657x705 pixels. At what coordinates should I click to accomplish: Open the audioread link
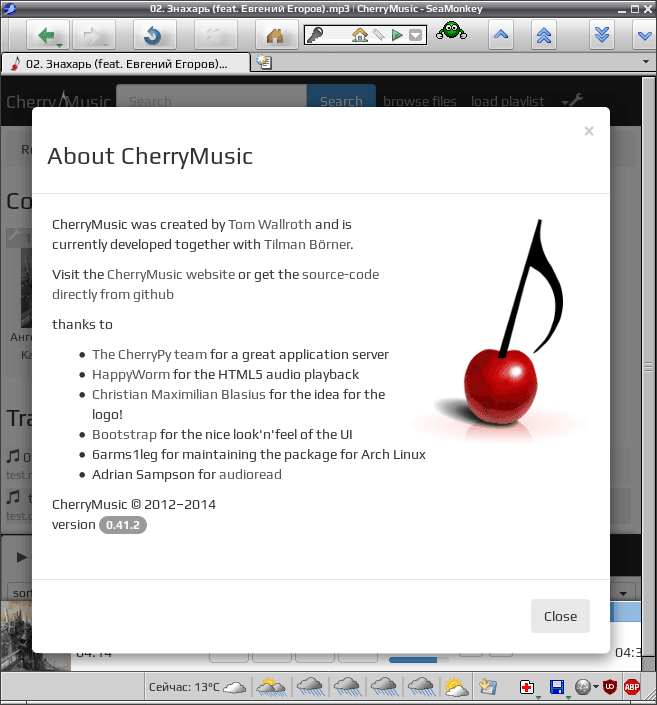tap(250, 474)
